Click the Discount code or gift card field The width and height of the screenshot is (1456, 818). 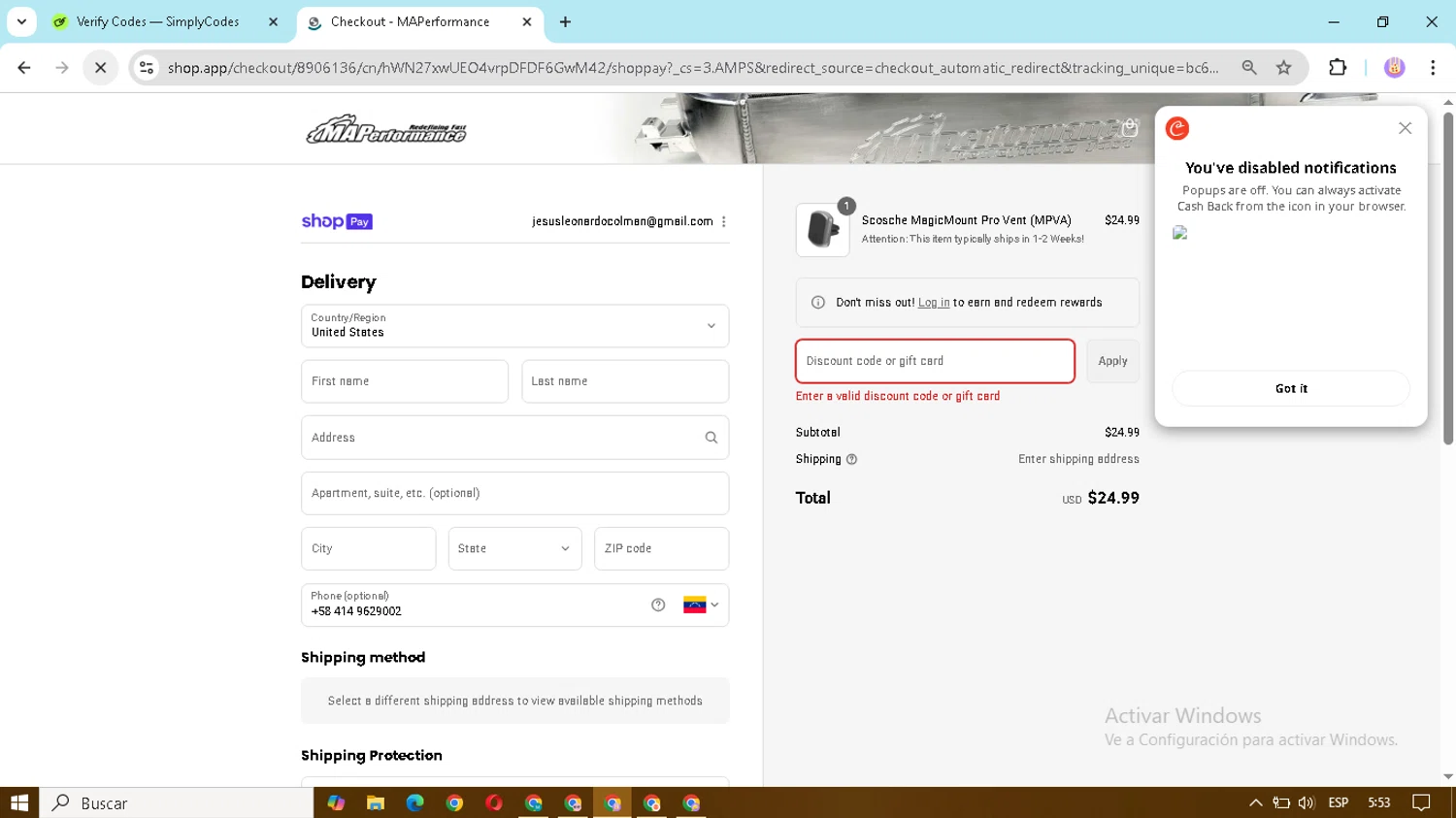point(935,361)
